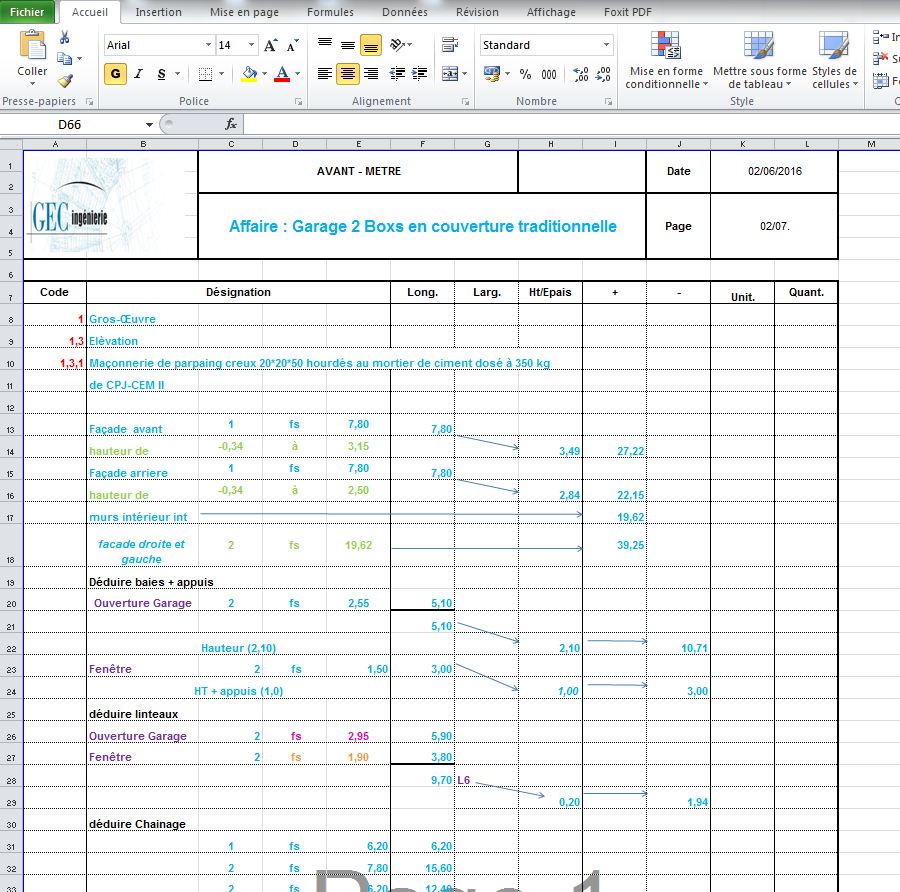Switch to the Formules ribbon tab
The image size is (900, 892).
pyautogui.click(x=330, y=12)
